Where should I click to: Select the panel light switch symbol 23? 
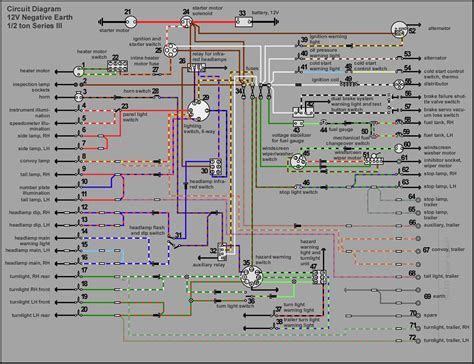pyautogui.click(x=117, y=110)
